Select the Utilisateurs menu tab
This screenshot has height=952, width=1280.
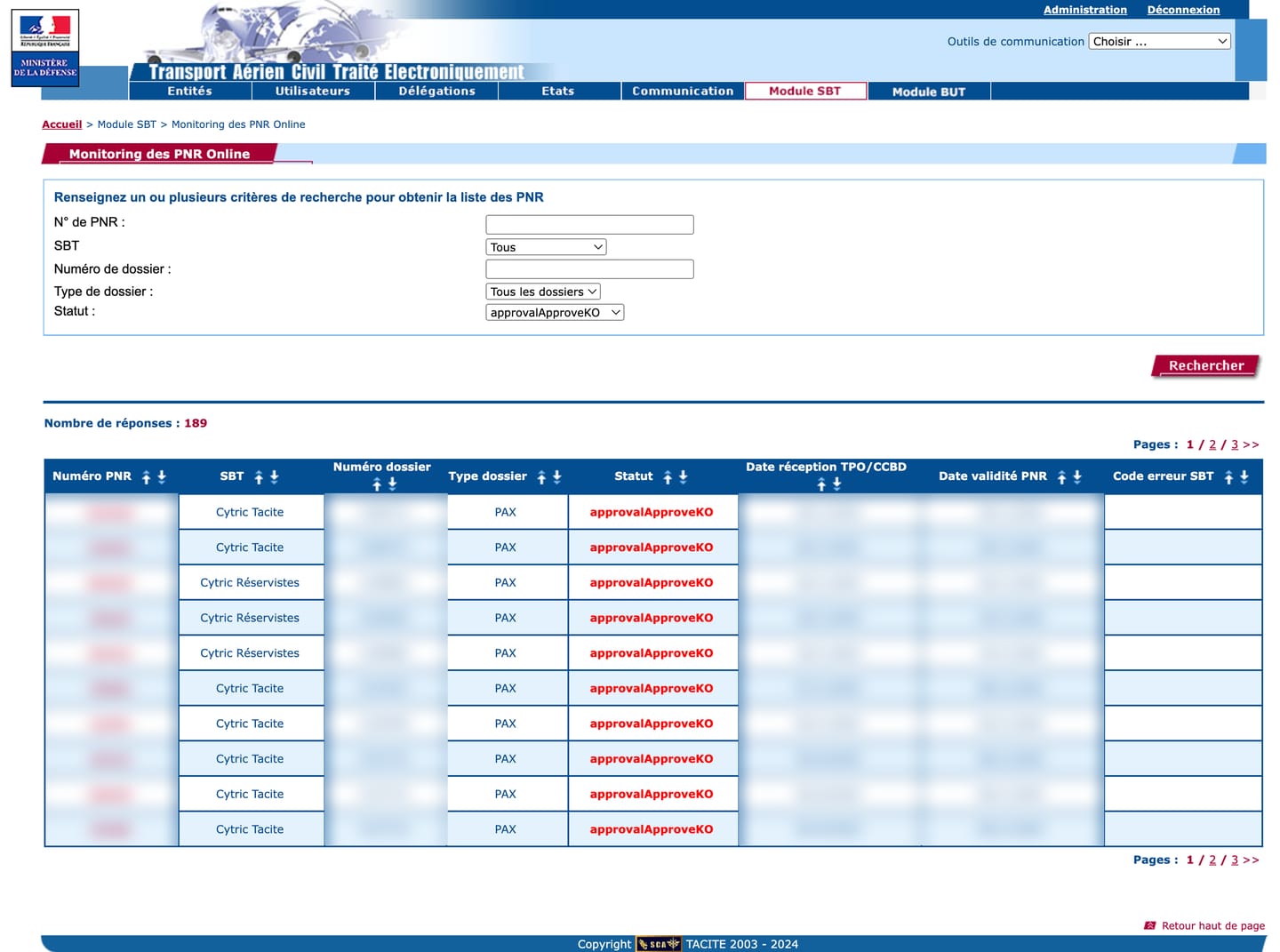click(313, 91)
